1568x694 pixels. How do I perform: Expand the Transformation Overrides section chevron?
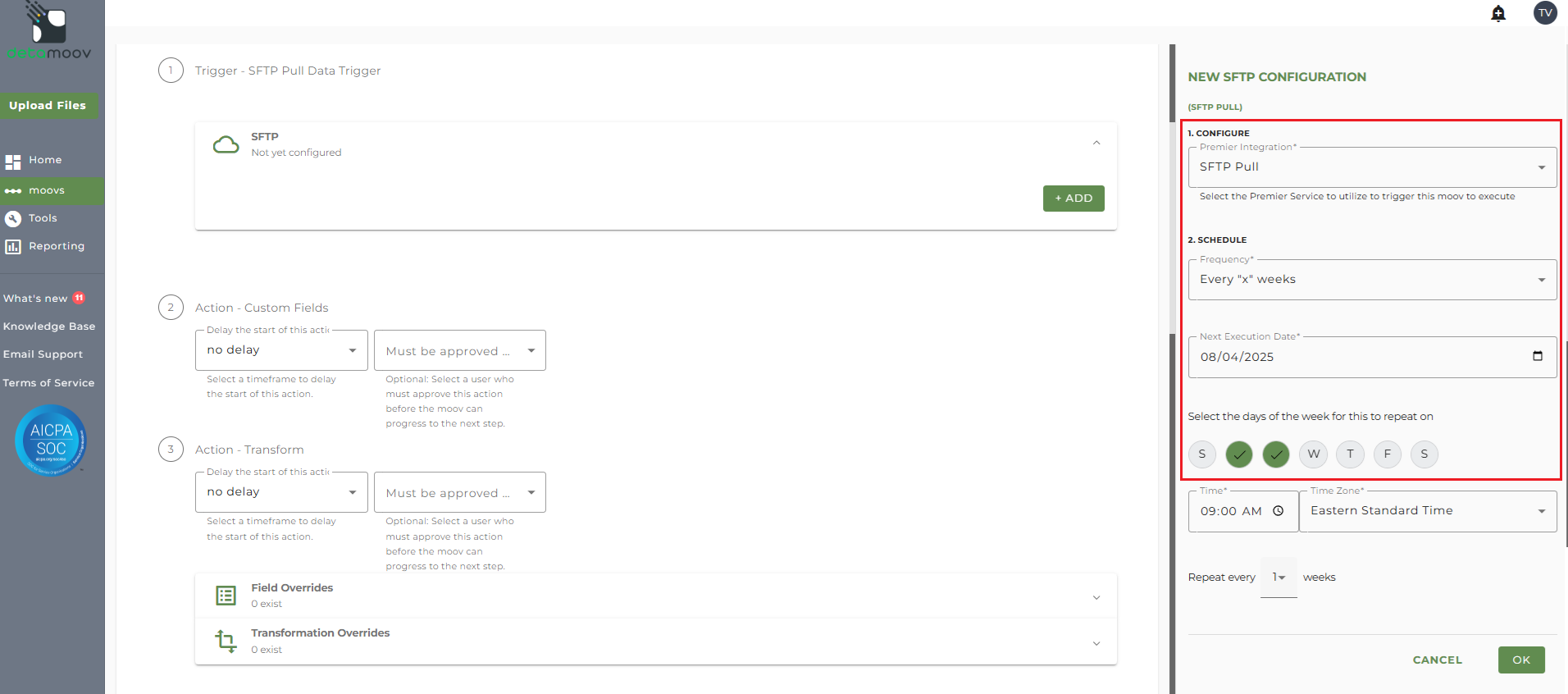(1096, 643)
